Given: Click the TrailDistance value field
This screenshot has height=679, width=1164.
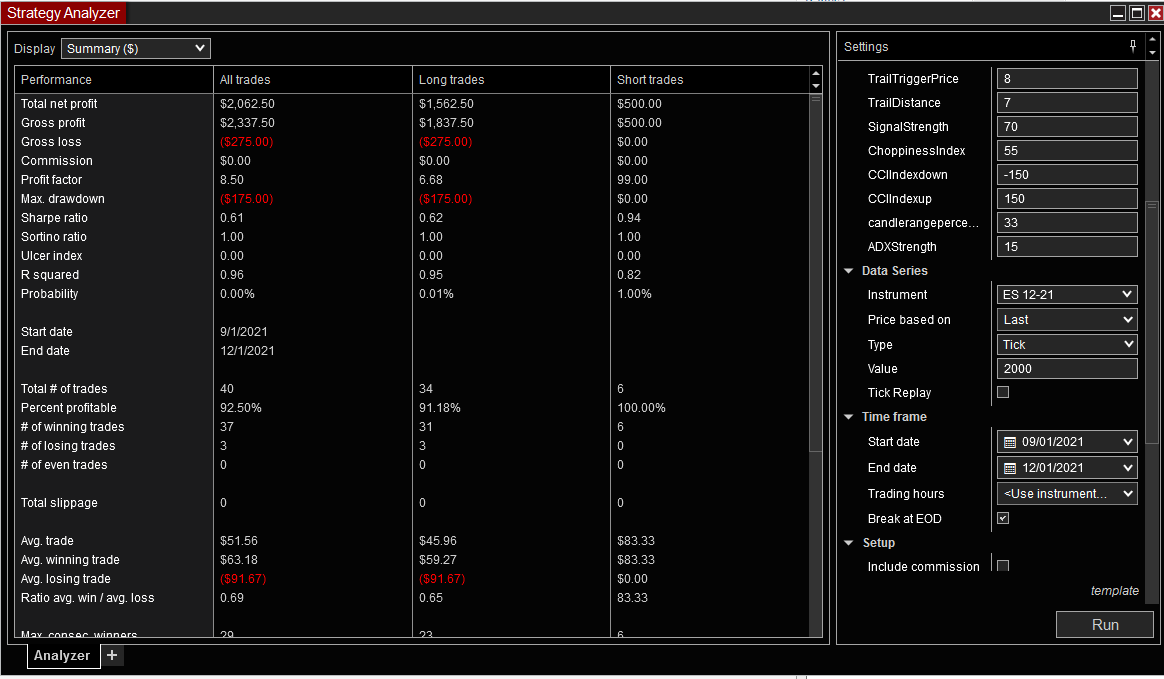Looking at the screenshot, I should 1067,102.
